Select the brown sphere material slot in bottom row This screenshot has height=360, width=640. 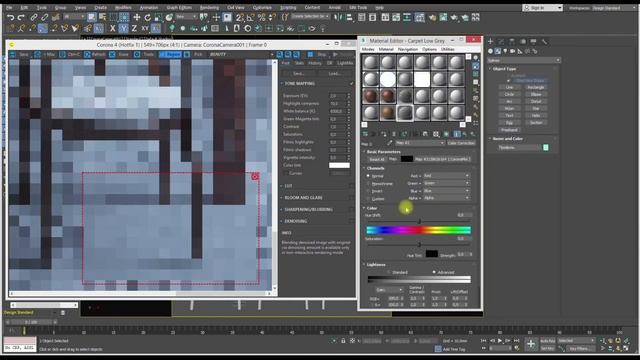tap(388, 112)
